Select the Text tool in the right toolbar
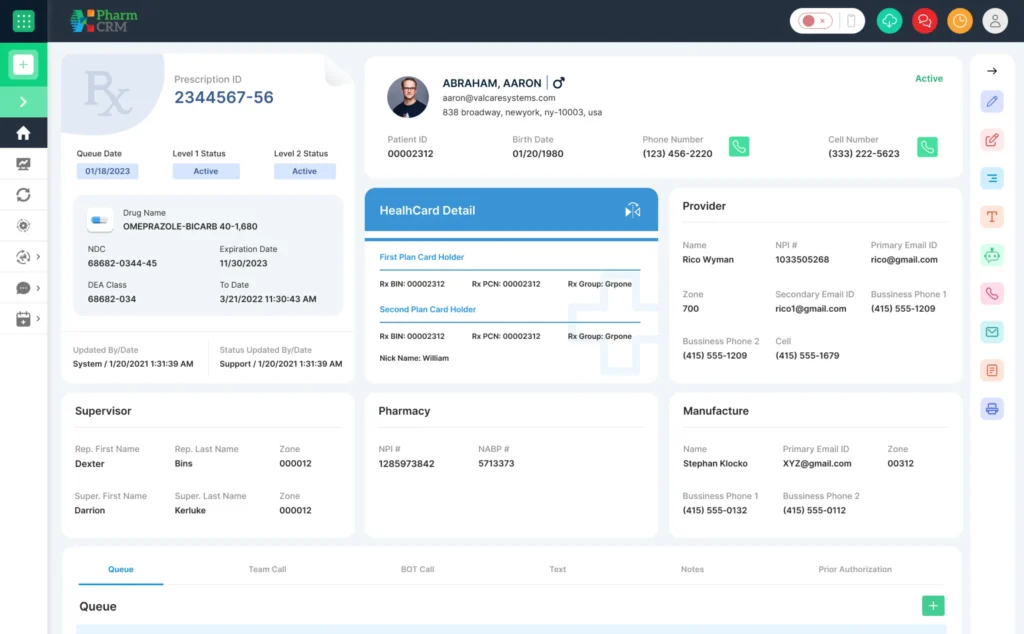 (991, 216)
